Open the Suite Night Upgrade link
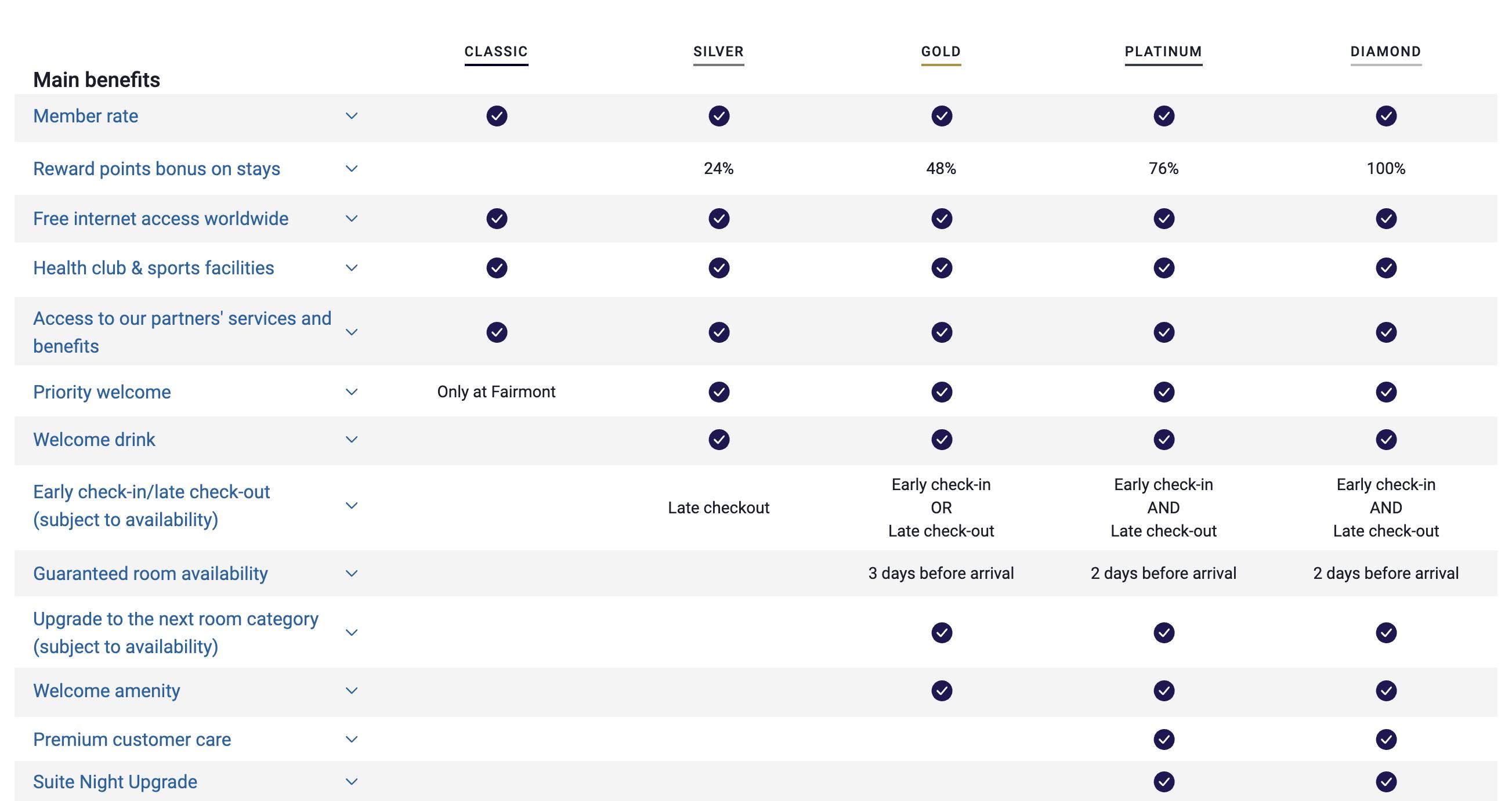The width and height of the screenshot is (1512, 801). point(115,782)
